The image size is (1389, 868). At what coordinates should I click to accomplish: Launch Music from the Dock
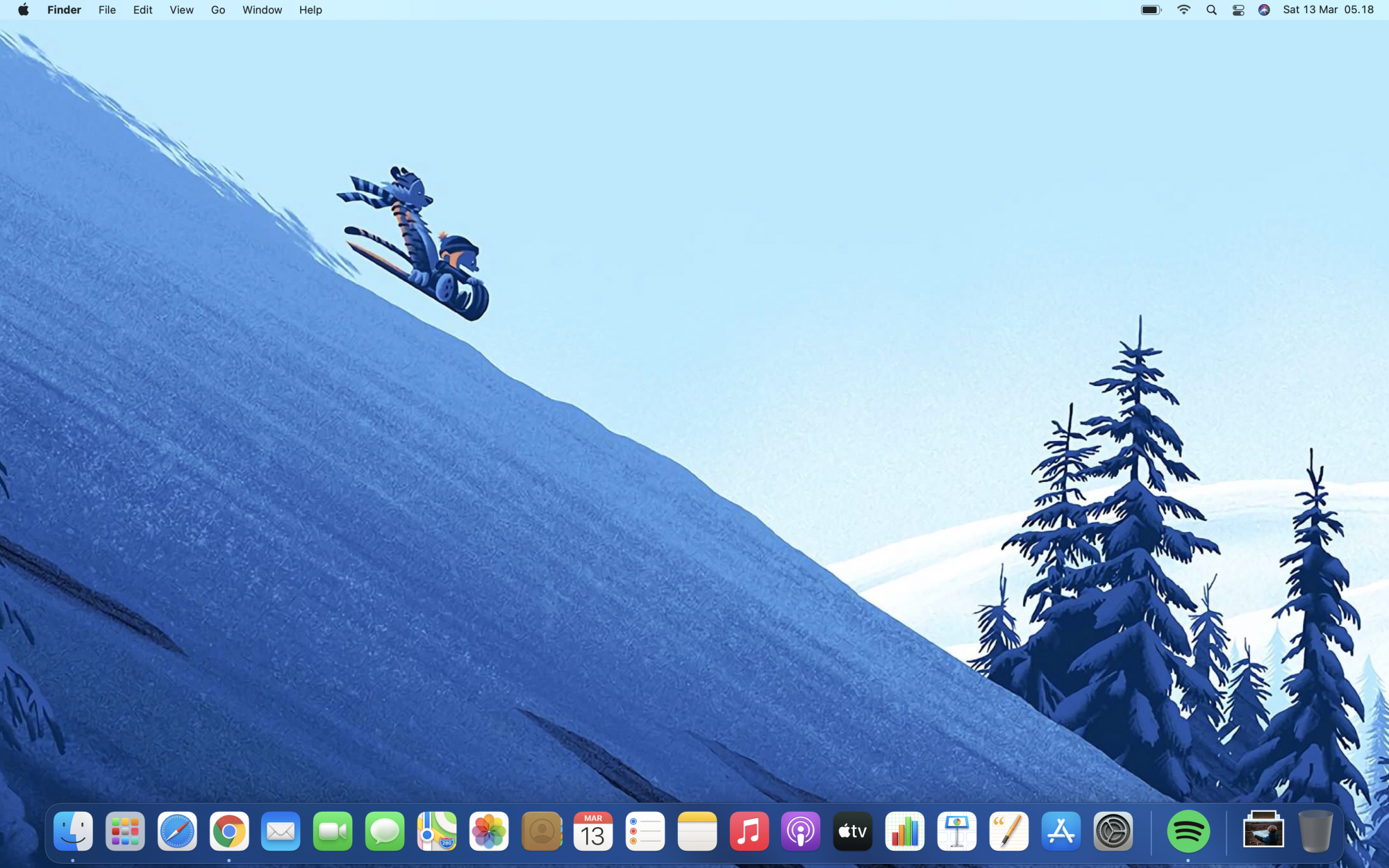click(749, 831)
